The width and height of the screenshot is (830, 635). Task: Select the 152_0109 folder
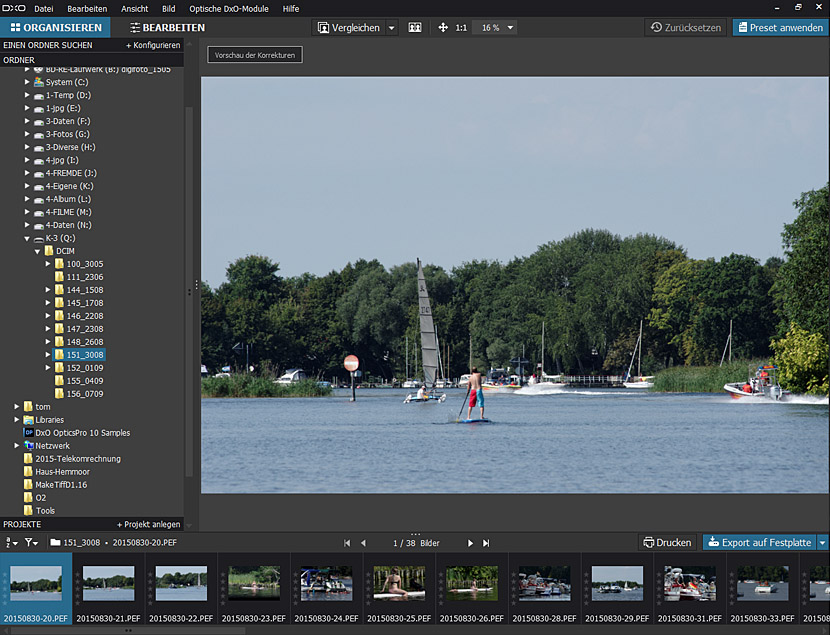(84, 368)
